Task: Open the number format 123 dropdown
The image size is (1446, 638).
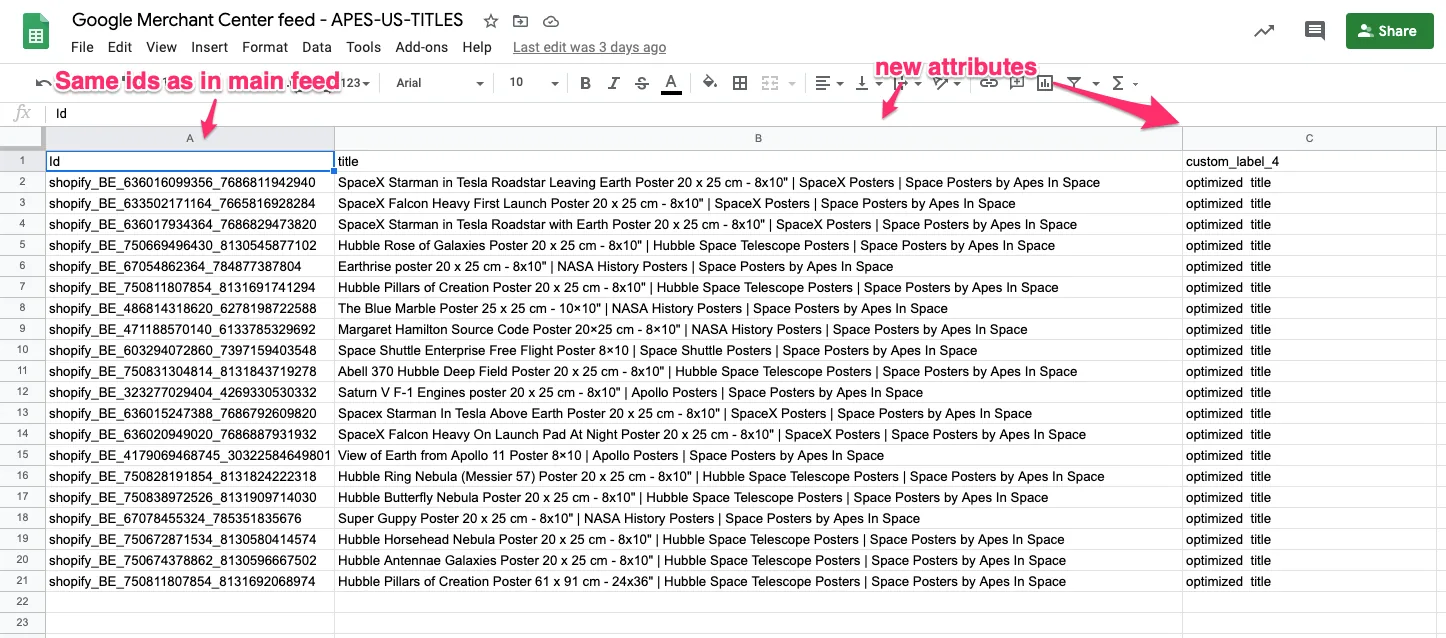Action: click(355, 83)
